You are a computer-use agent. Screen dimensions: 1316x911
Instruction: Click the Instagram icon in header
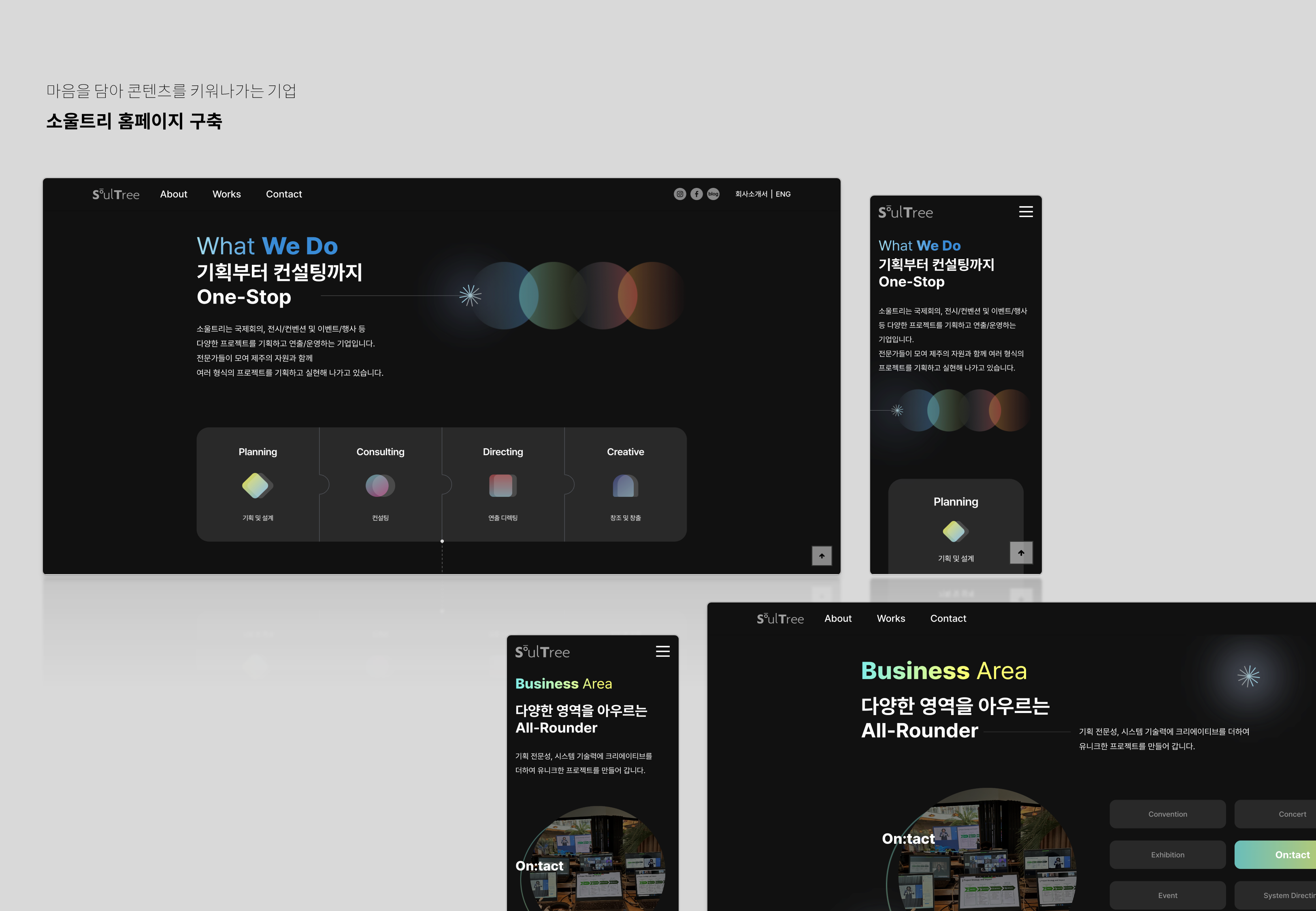(x=680, y=194)
